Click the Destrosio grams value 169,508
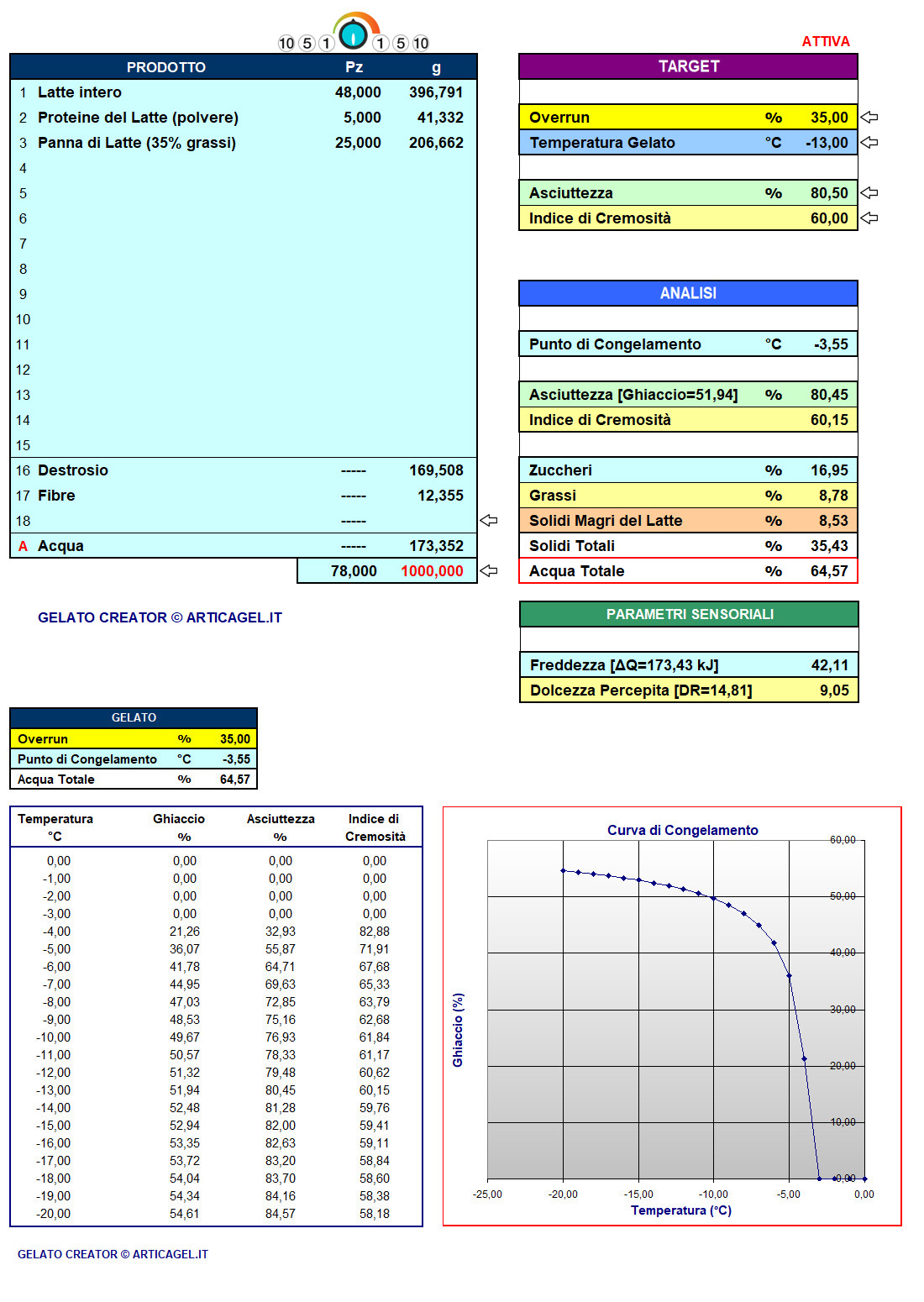The width and height of the screenshot is (924, 1302). click(x=436, y=470)
